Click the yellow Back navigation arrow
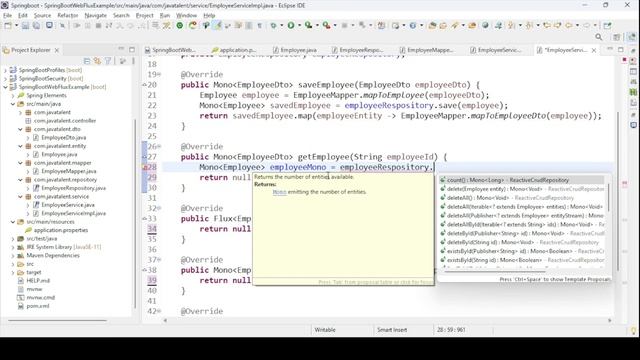This screenshot has height=360, width=640. (x=569, y=25)
